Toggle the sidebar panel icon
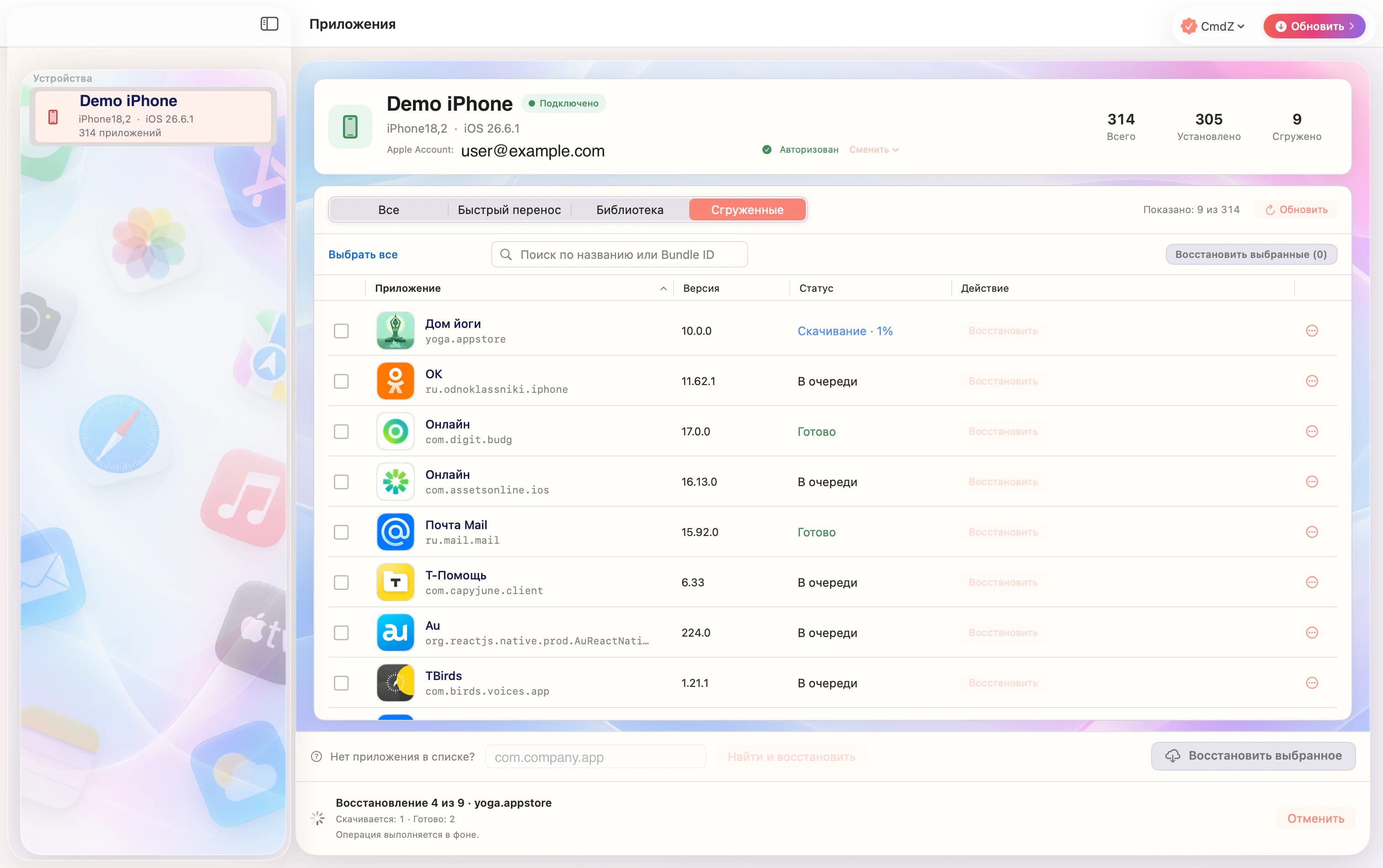 [x=269, y=23]
